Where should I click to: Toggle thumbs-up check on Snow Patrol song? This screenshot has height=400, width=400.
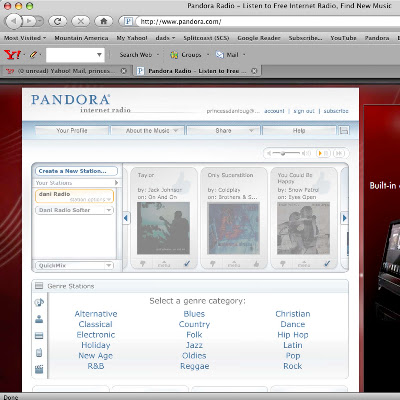click(327, 264)
